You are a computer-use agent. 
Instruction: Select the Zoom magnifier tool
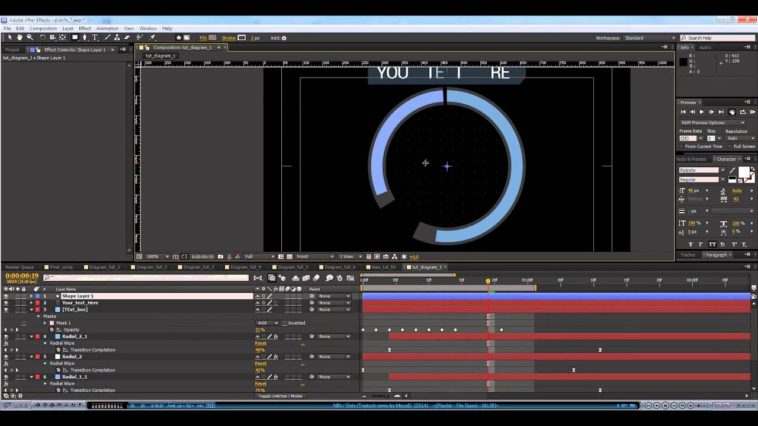[29, 38]
